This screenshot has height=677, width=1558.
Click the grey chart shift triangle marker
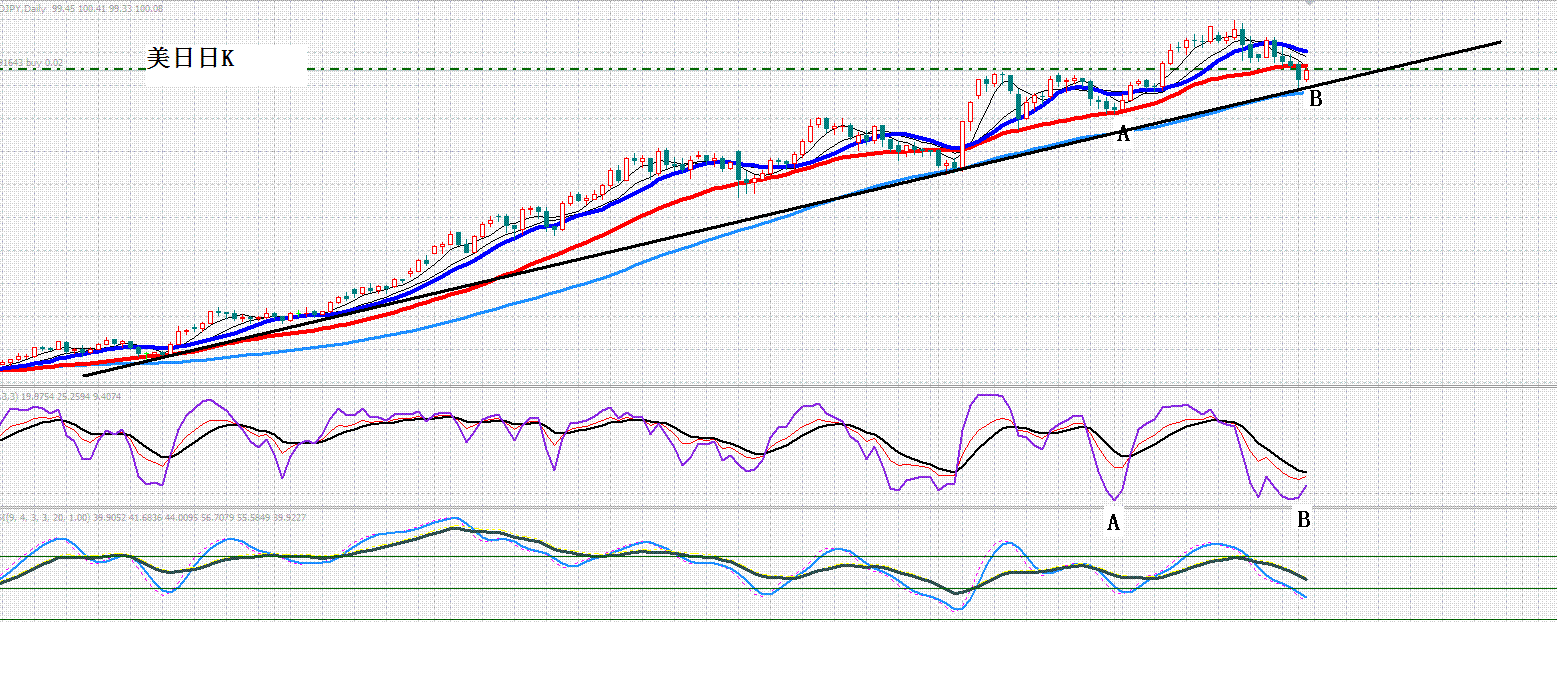(x=1311, y=3)
